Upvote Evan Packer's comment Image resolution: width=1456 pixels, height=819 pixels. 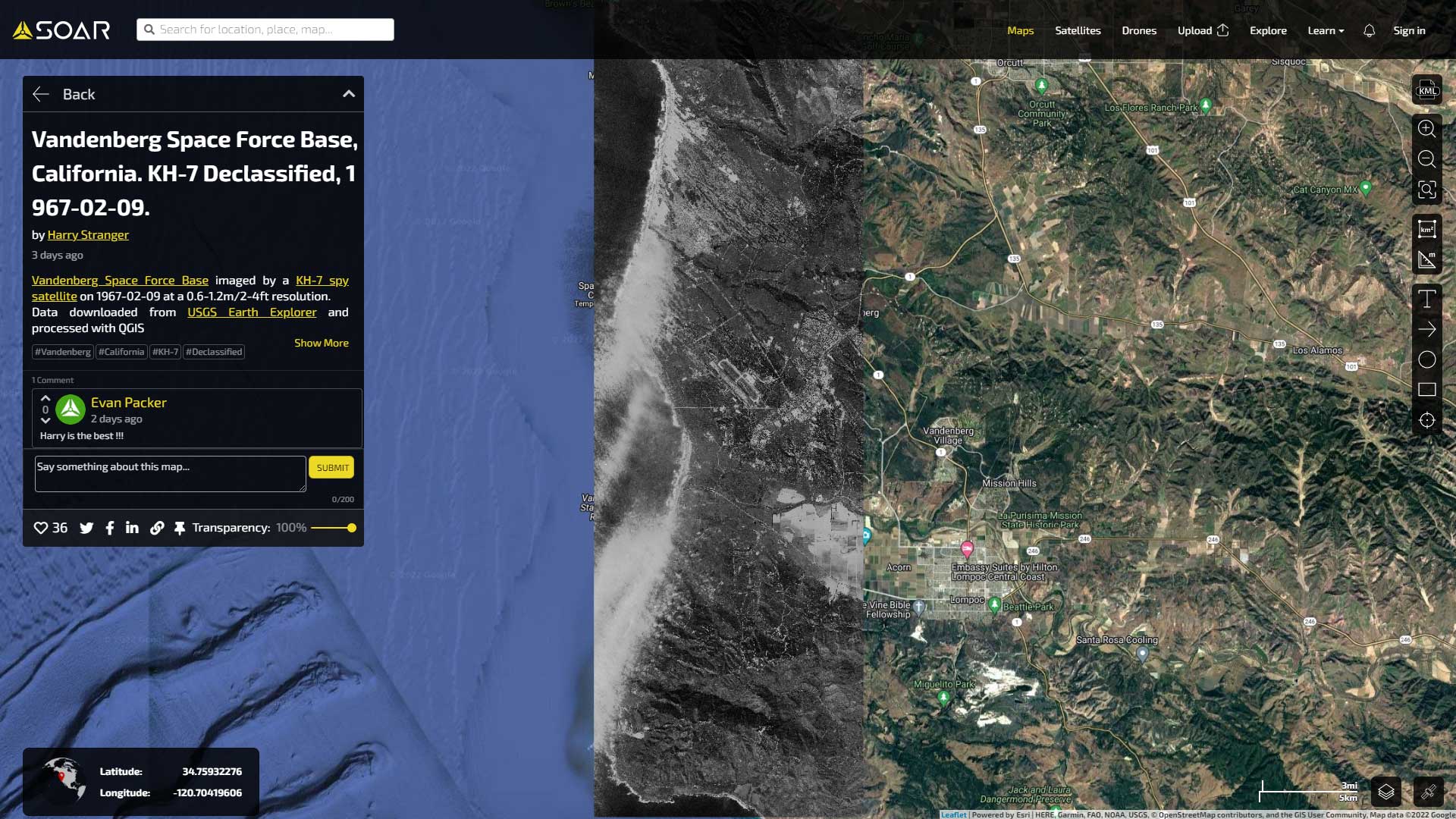(45, 398)
